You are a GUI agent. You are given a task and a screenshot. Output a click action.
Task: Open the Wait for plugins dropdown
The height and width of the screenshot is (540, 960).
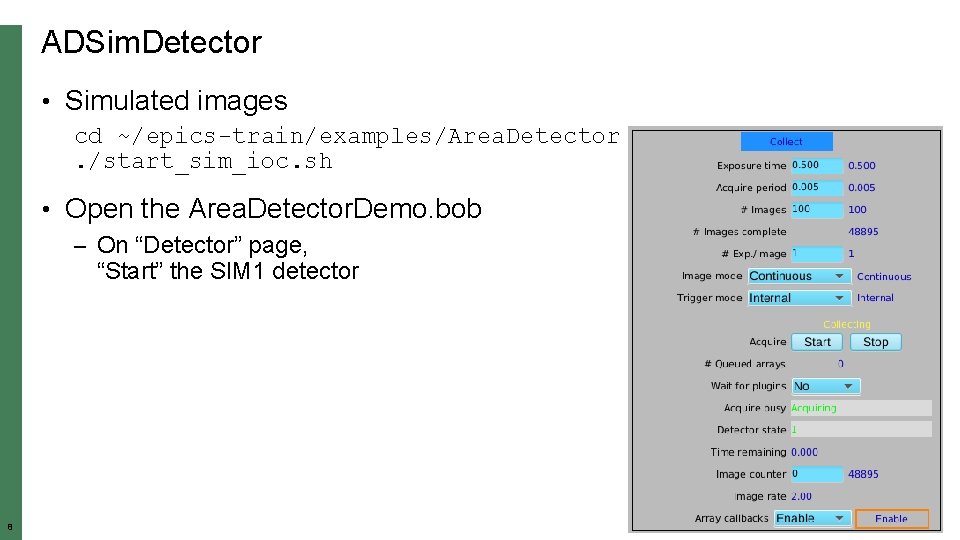(825, 386)
